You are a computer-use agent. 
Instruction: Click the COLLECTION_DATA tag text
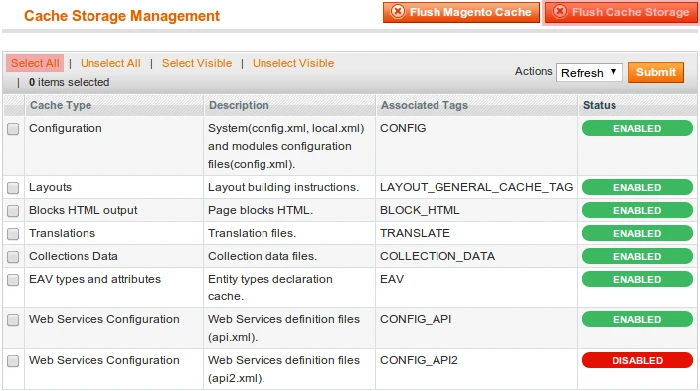[438, 256]
